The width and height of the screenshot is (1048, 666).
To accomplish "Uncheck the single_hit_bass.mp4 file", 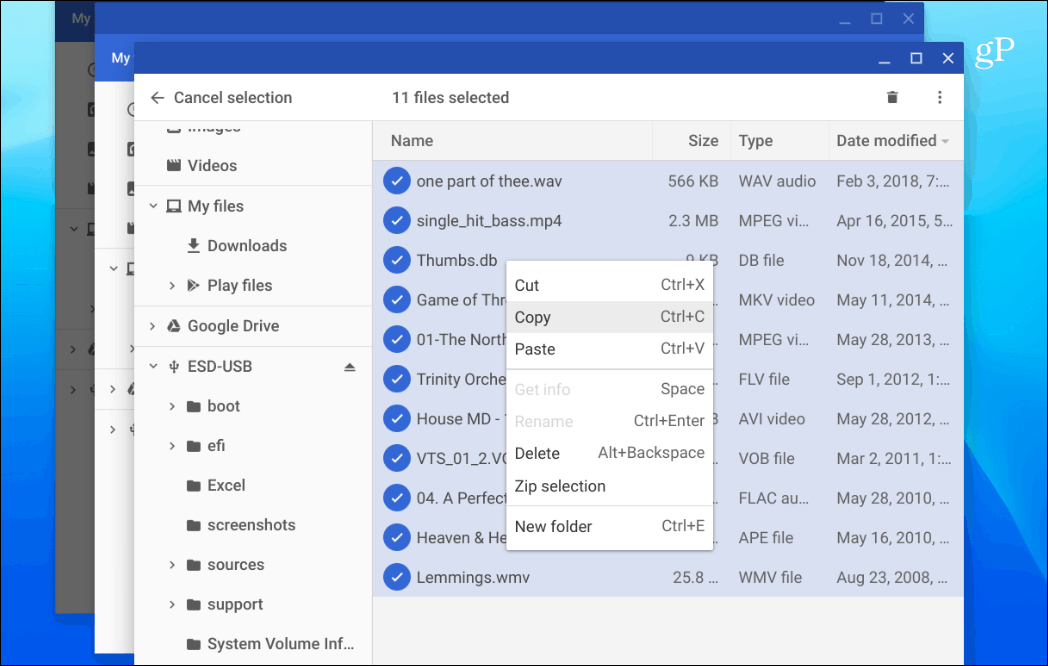I will [x=396, y=221].
